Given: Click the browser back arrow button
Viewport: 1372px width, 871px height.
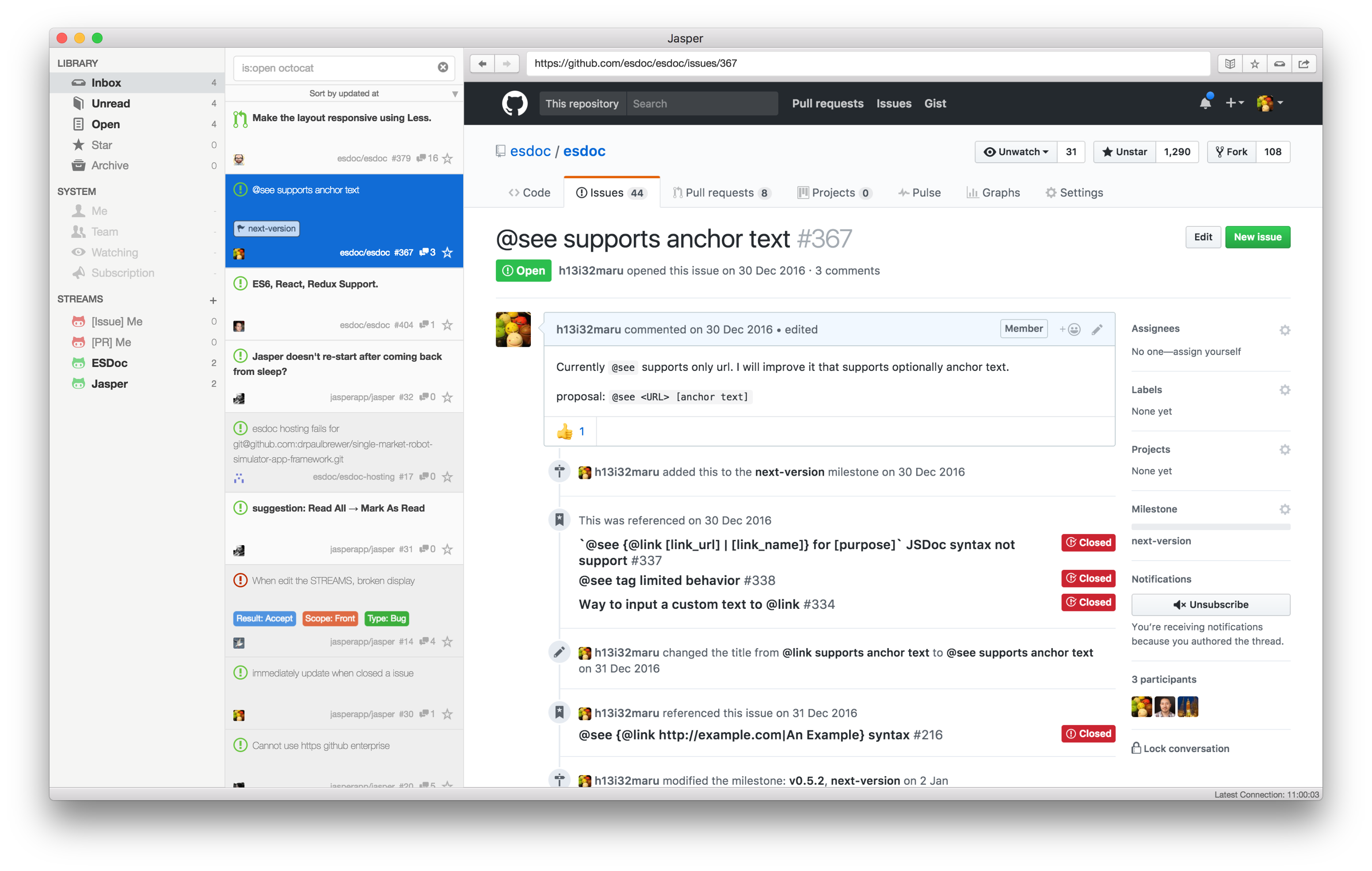Looking at the screenshot, I should 482,64.
